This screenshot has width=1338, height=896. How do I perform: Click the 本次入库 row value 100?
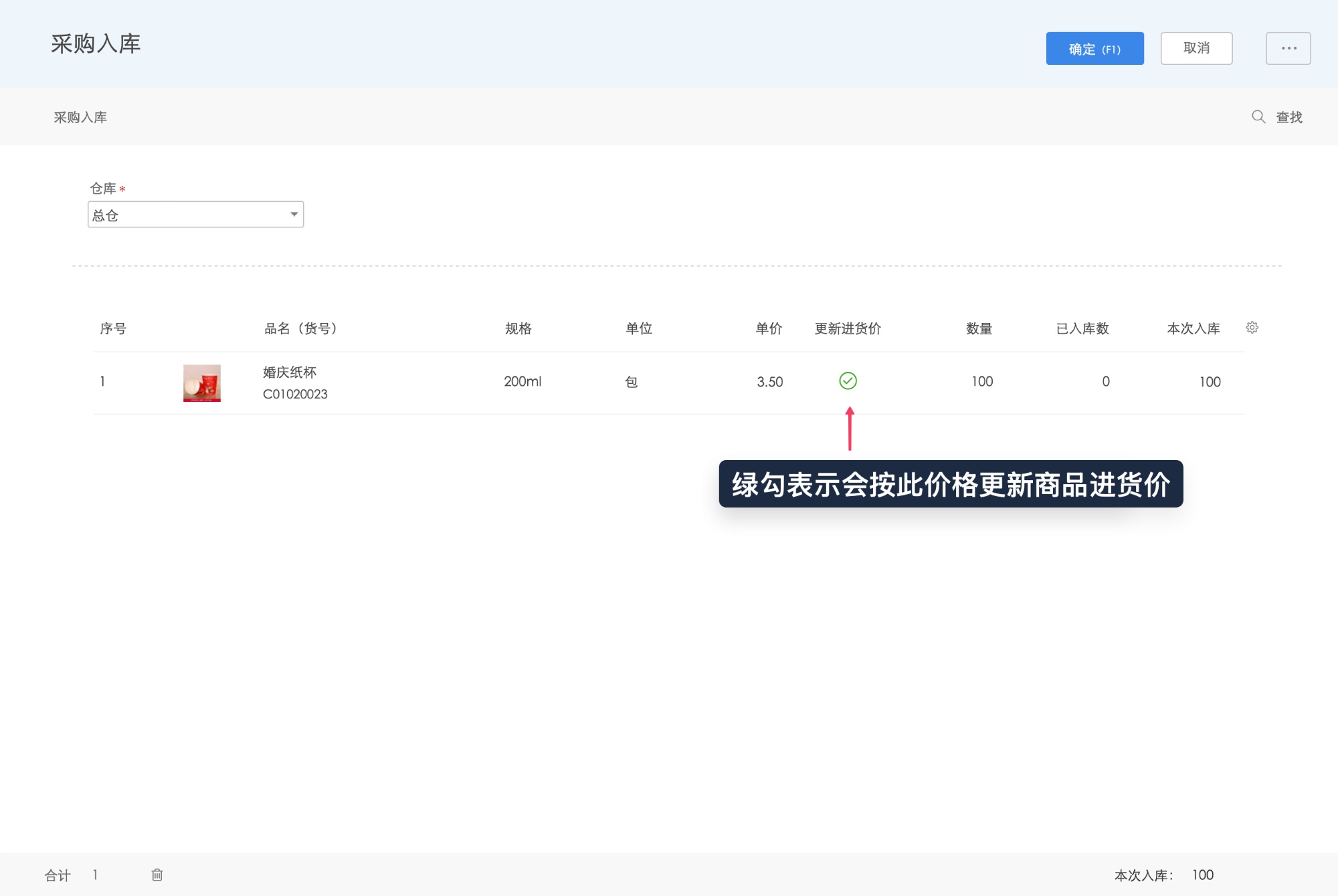[1210, 382]
